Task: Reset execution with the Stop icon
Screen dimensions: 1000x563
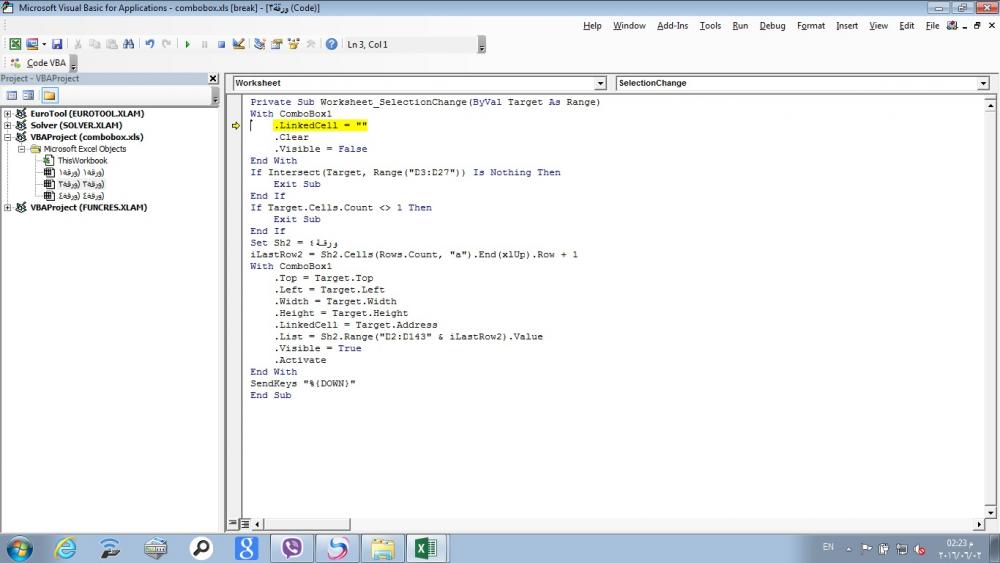Action: (221, 45)
